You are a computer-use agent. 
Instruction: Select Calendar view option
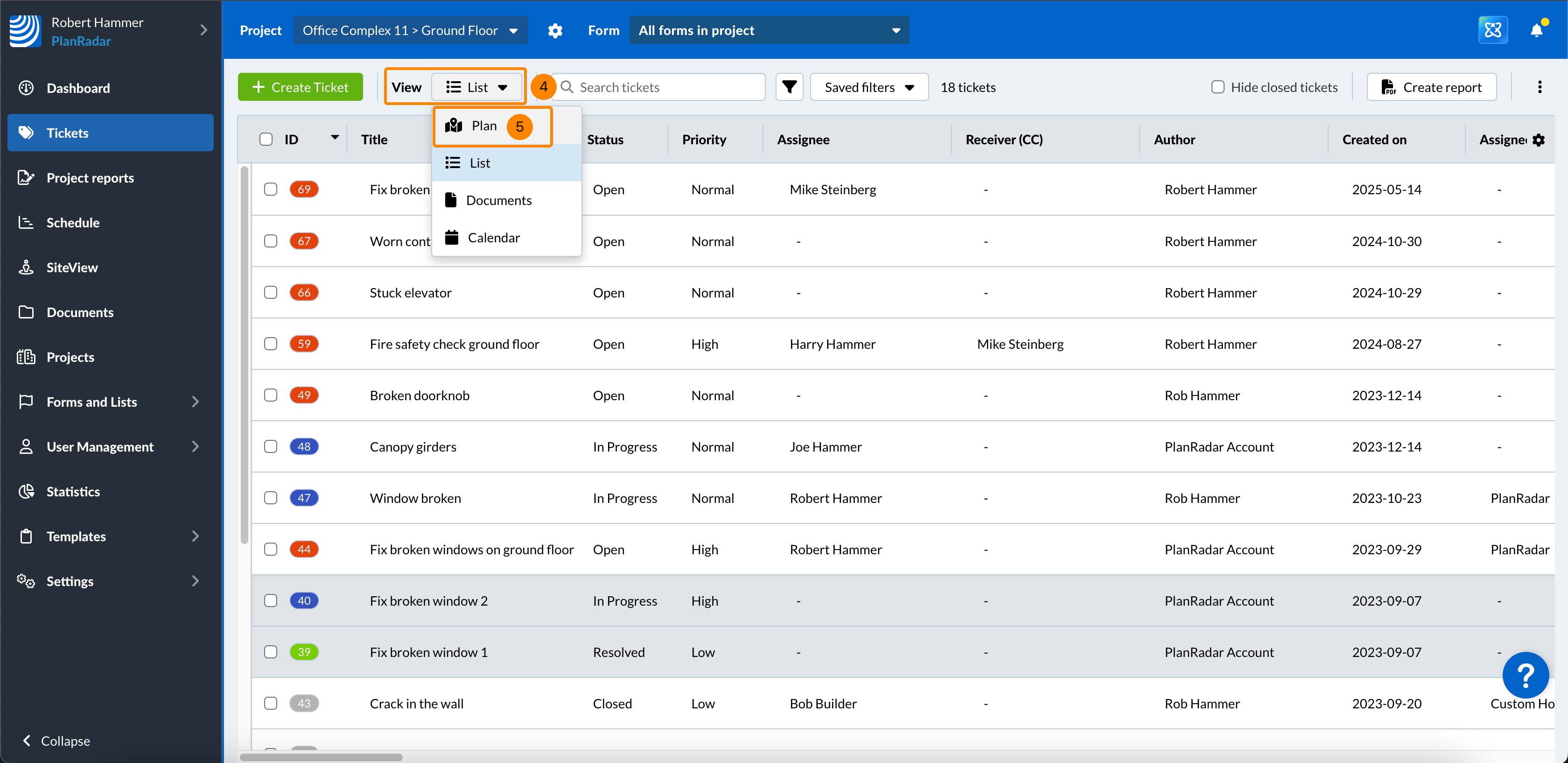click(493, 238)
